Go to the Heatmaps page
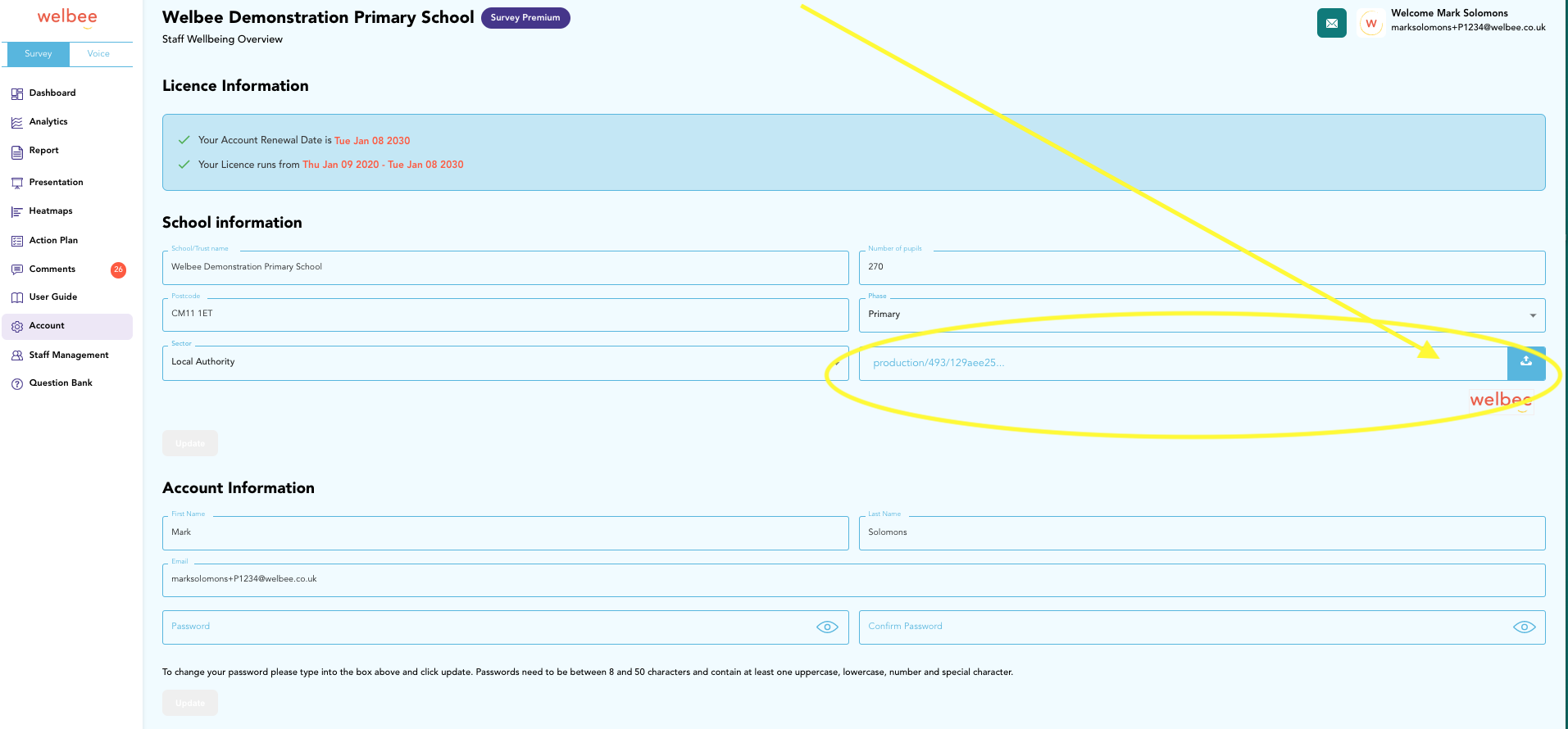 pyautogui.click(x=51, y=211)
